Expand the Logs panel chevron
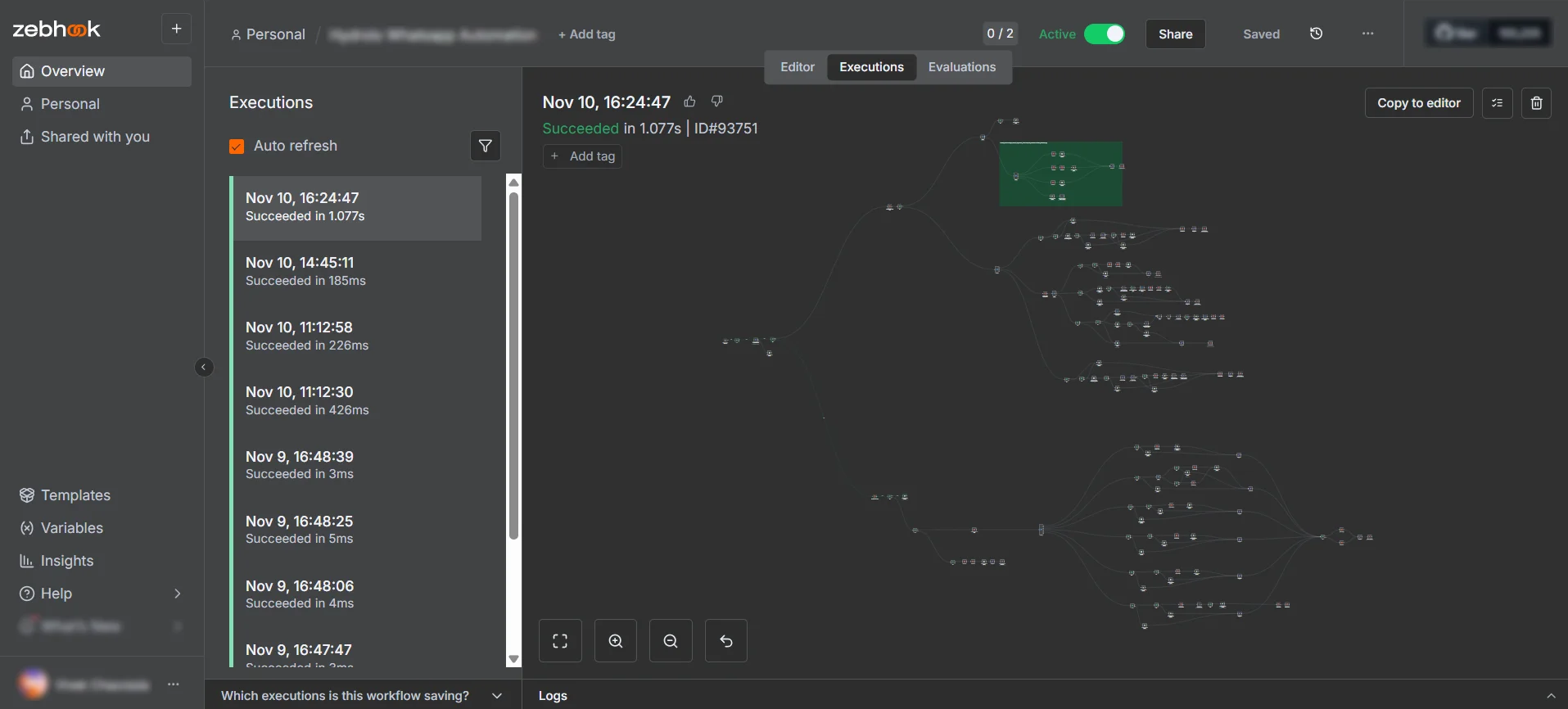 click(x=1550, y=696)
